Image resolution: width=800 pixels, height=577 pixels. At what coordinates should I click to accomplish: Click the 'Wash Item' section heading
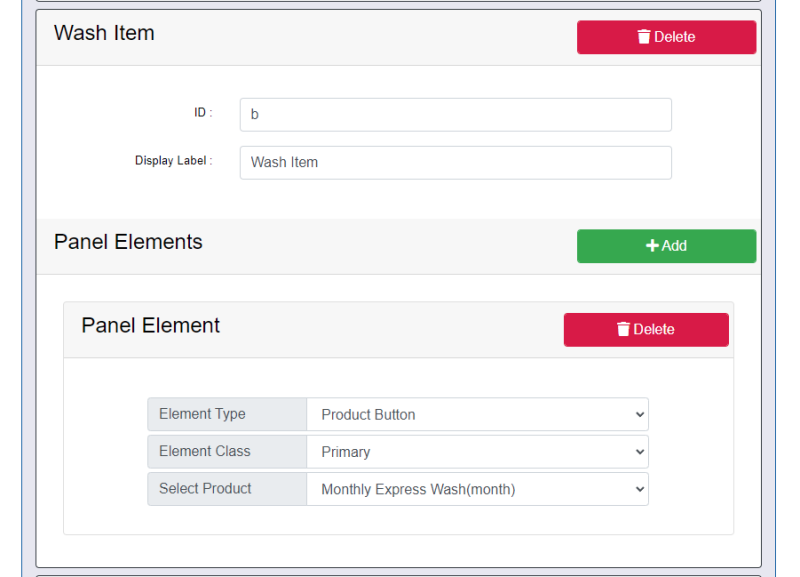click(x=104, y=33)
